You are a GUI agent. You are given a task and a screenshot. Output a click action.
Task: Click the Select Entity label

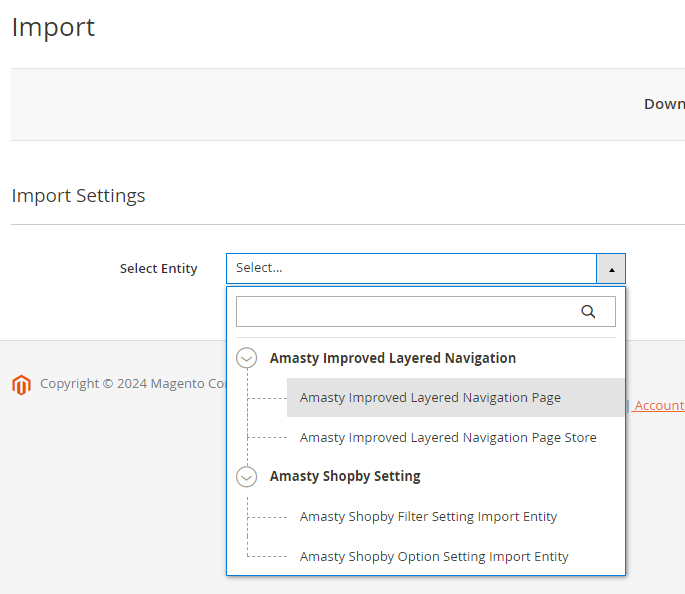tap(159, 268)
